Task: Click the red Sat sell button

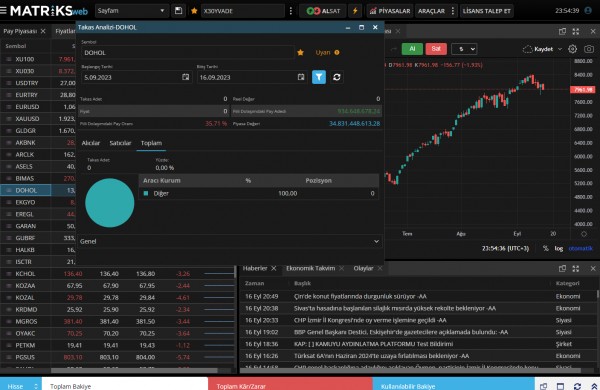Action: click(x=436, y=49)
